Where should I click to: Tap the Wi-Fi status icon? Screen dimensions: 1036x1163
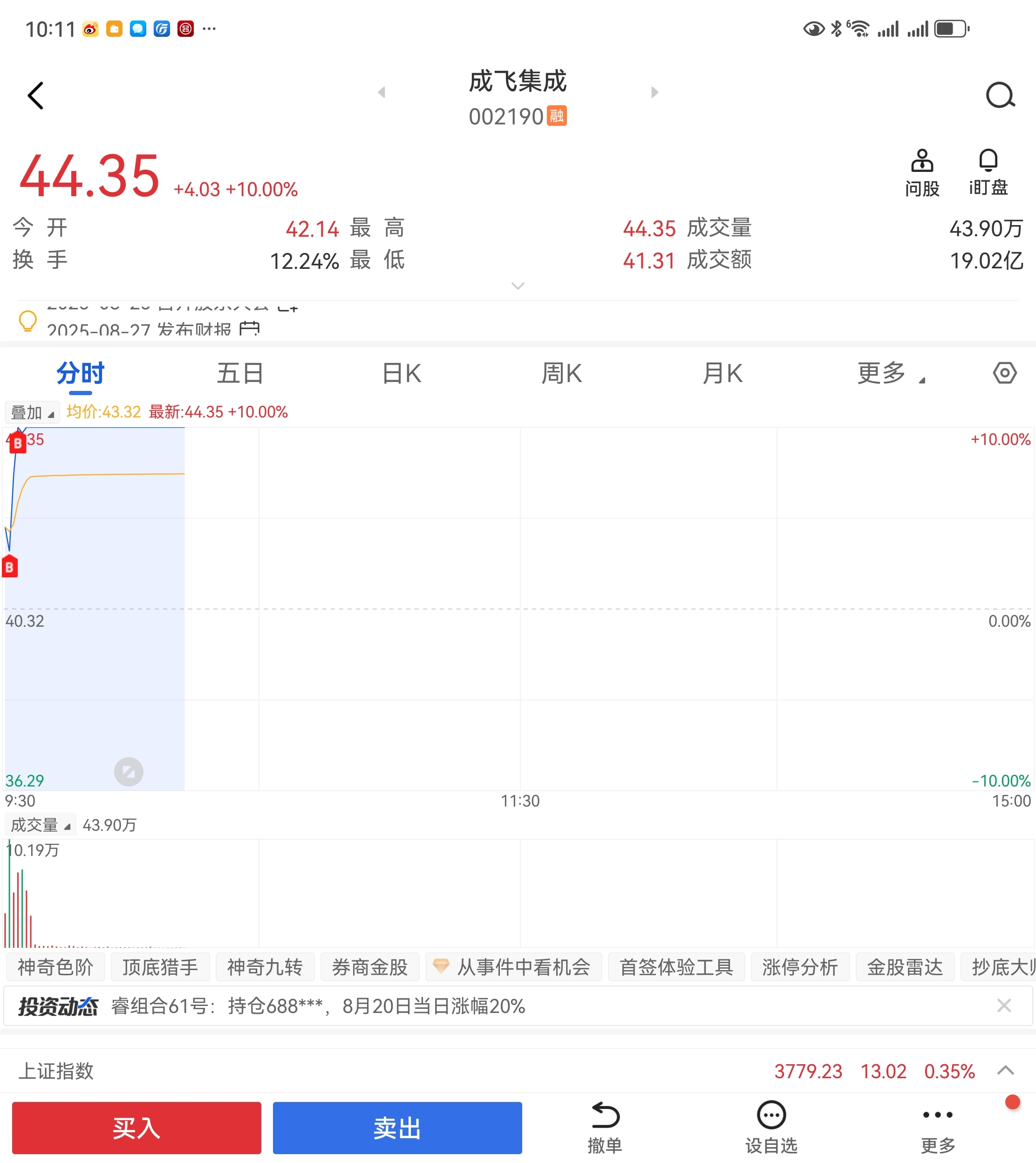tap(859, 28)
